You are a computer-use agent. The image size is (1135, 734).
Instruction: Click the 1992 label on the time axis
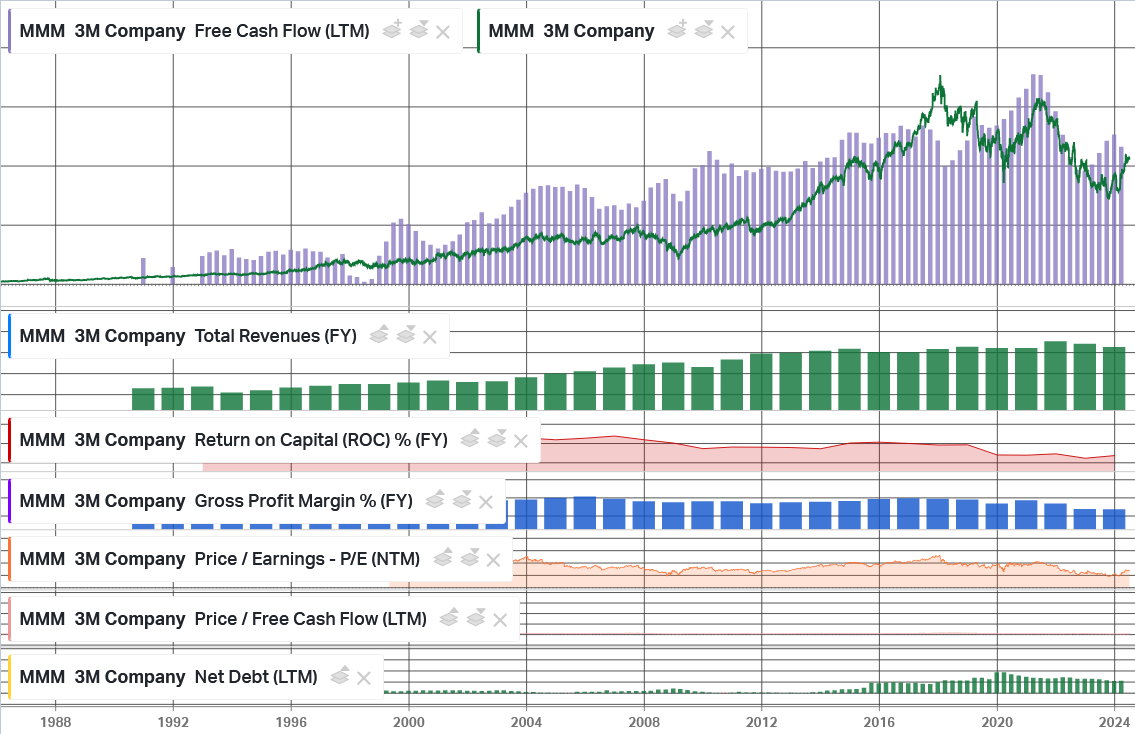(x=173, y=722)
